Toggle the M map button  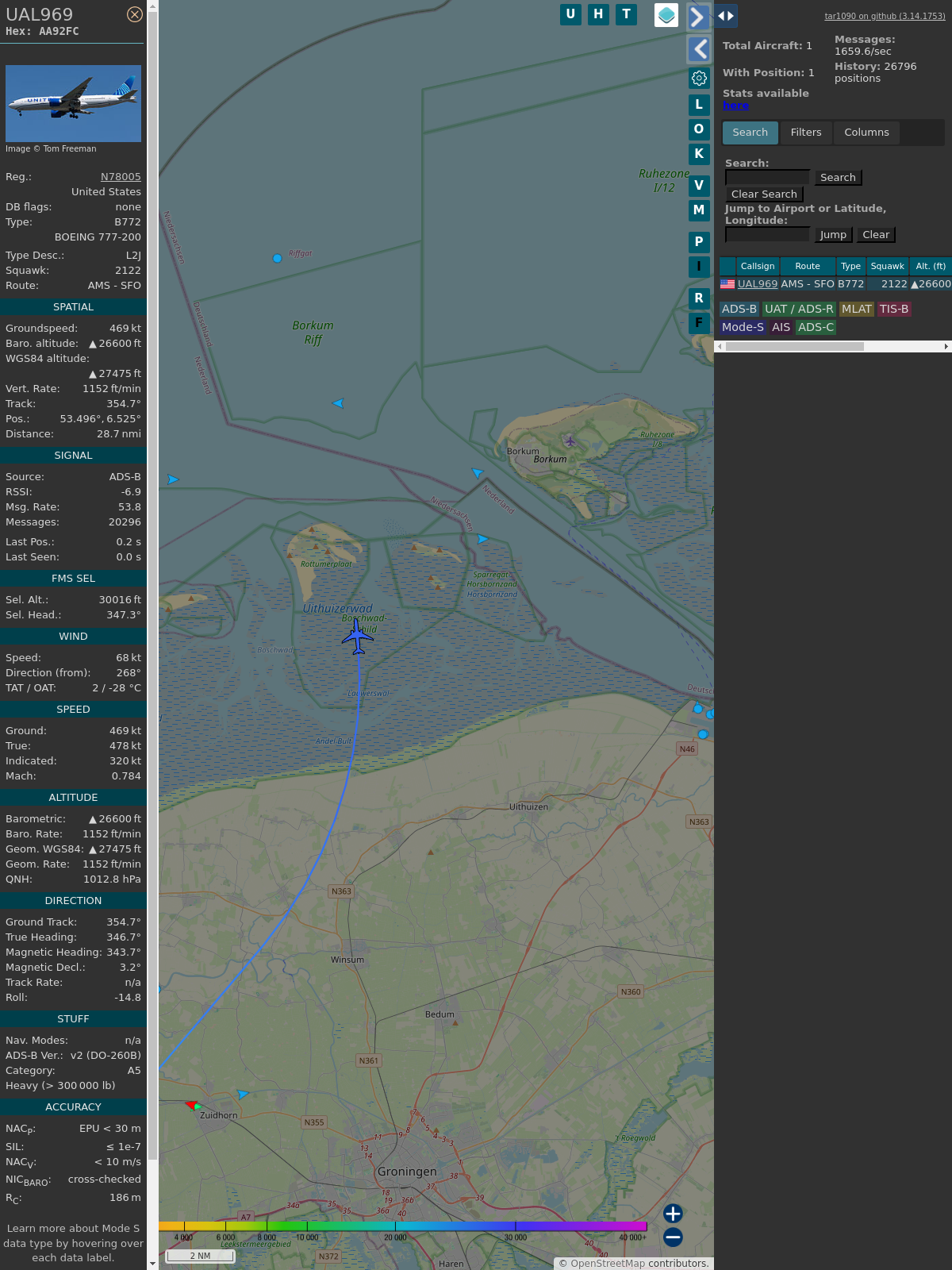699,210
